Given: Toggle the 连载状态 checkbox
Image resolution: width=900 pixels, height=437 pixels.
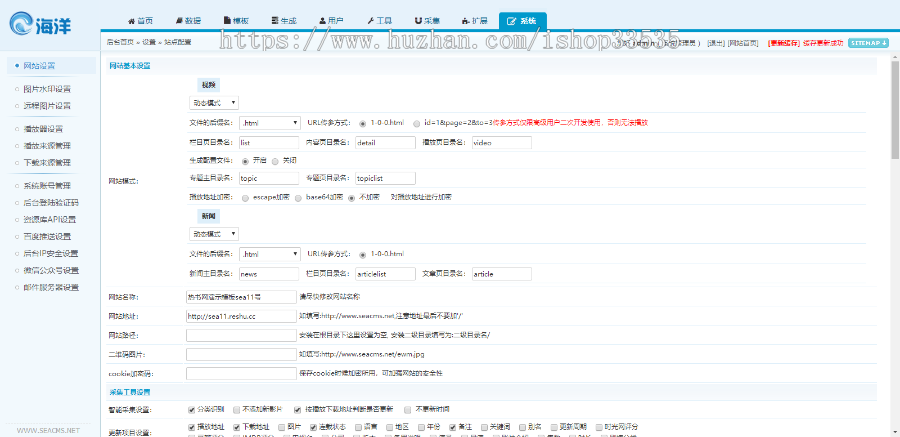Looking at the screenshot, I should click(x=313, y=427).
